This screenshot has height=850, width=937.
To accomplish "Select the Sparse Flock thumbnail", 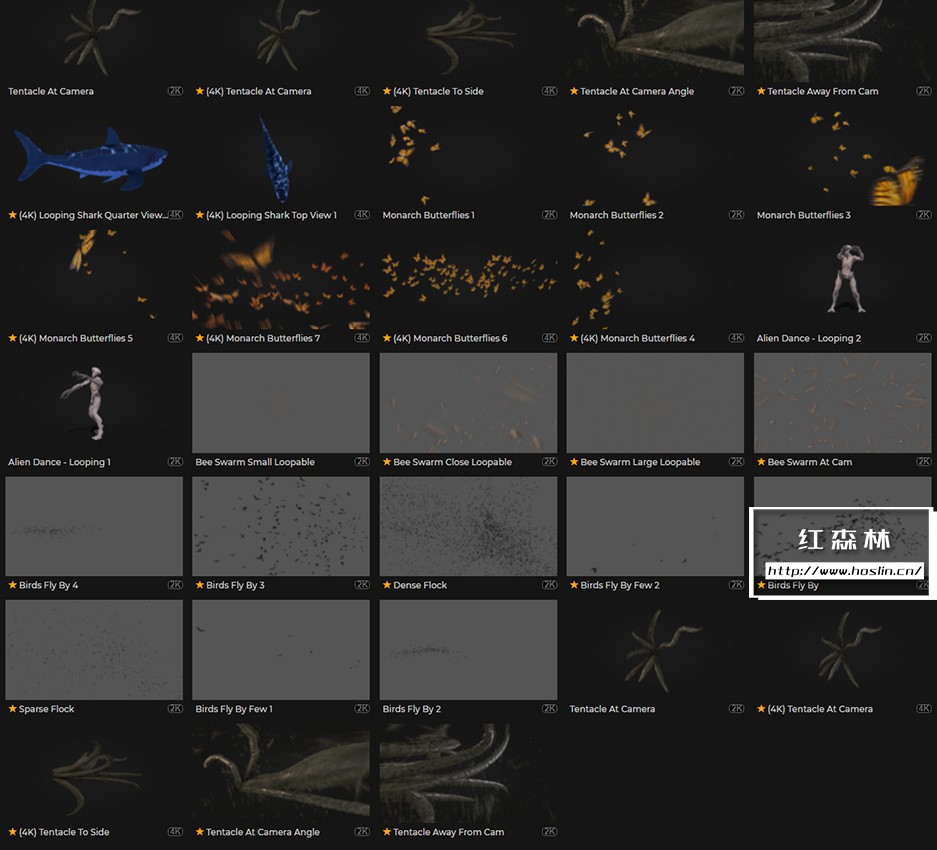I will pyautogui.click(x=94, y=650).
